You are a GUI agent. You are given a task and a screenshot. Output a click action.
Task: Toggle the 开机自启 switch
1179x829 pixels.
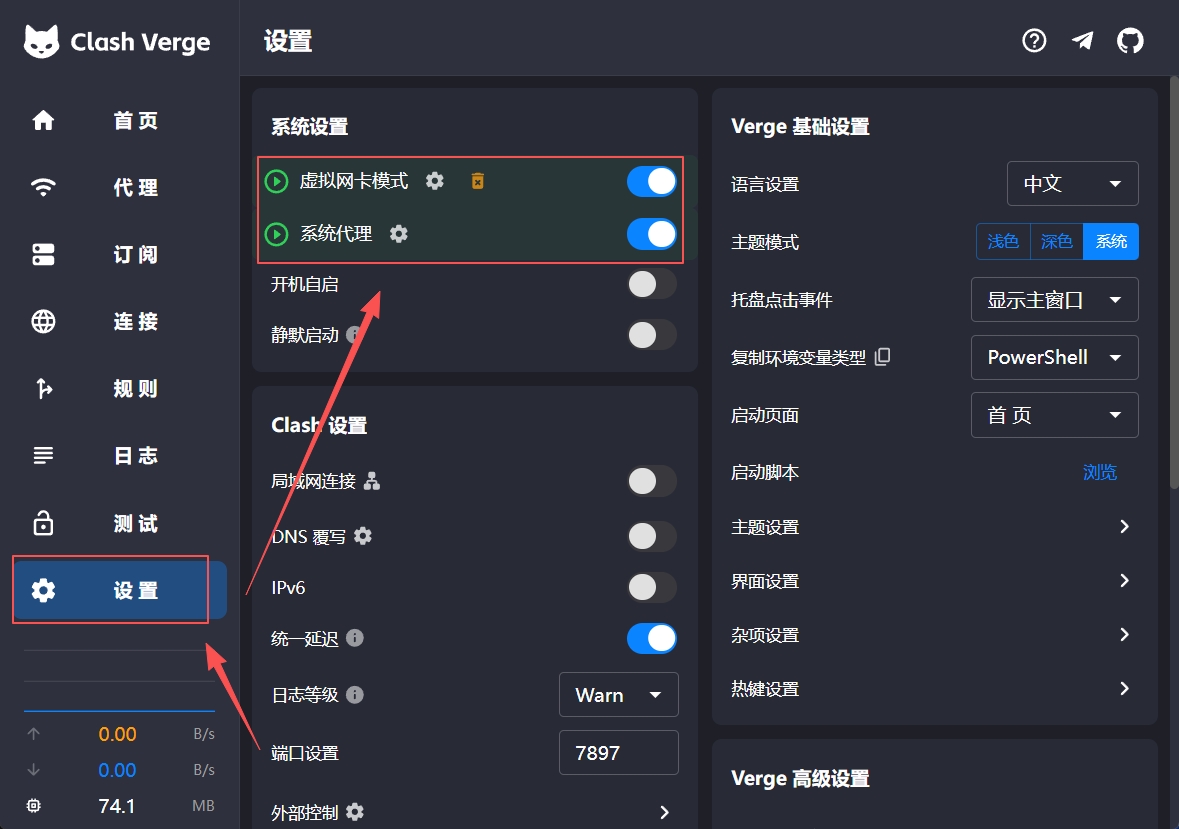pos(652,284)
